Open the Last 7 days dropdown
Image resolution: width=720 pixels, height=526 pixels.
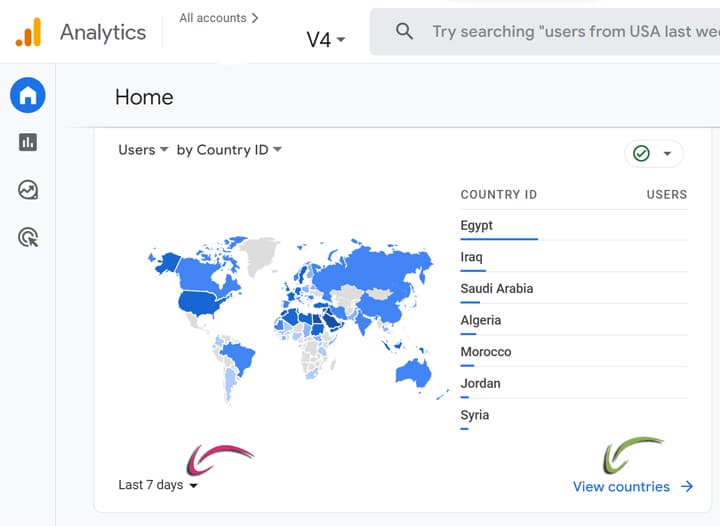[x=158, y=485]
